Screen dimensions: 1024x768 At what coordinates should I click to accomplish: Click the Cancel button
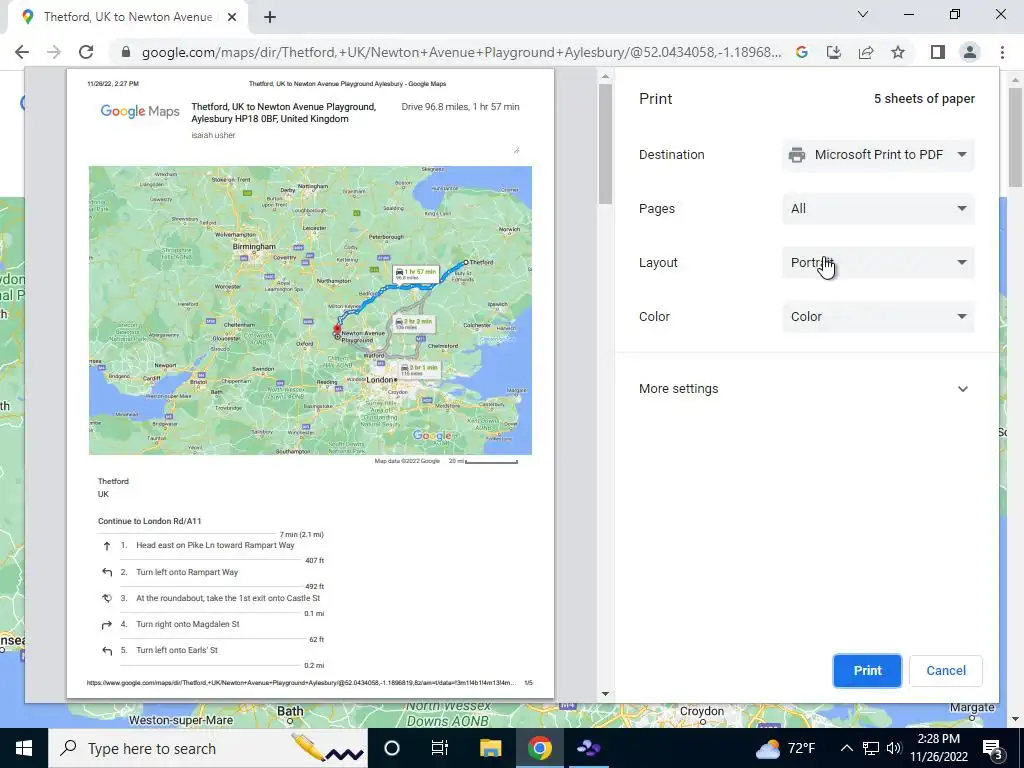946,671
